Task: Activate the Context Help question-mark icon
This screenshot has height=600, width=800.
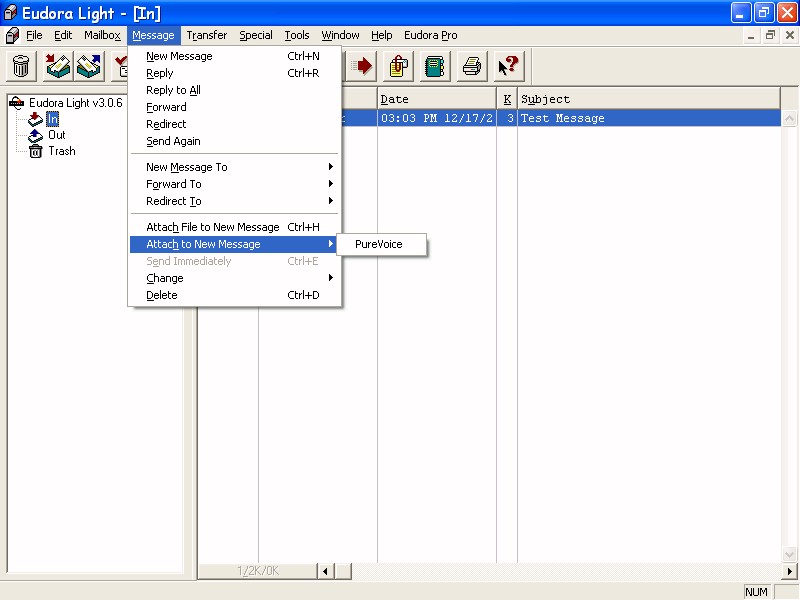Action: (x=509, y=66)
